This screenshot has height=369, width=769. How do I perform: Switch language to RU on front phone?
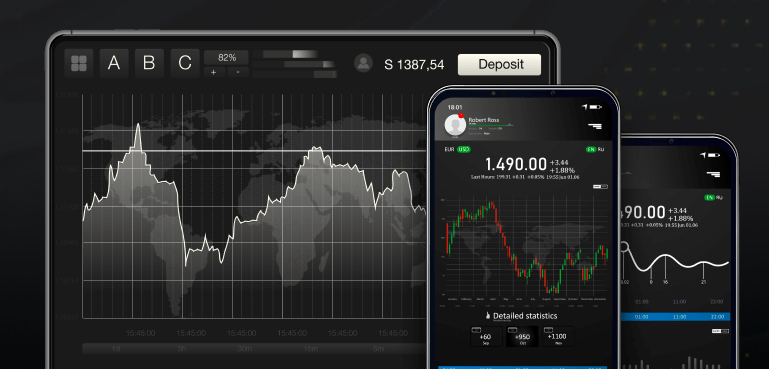(601, 149)
